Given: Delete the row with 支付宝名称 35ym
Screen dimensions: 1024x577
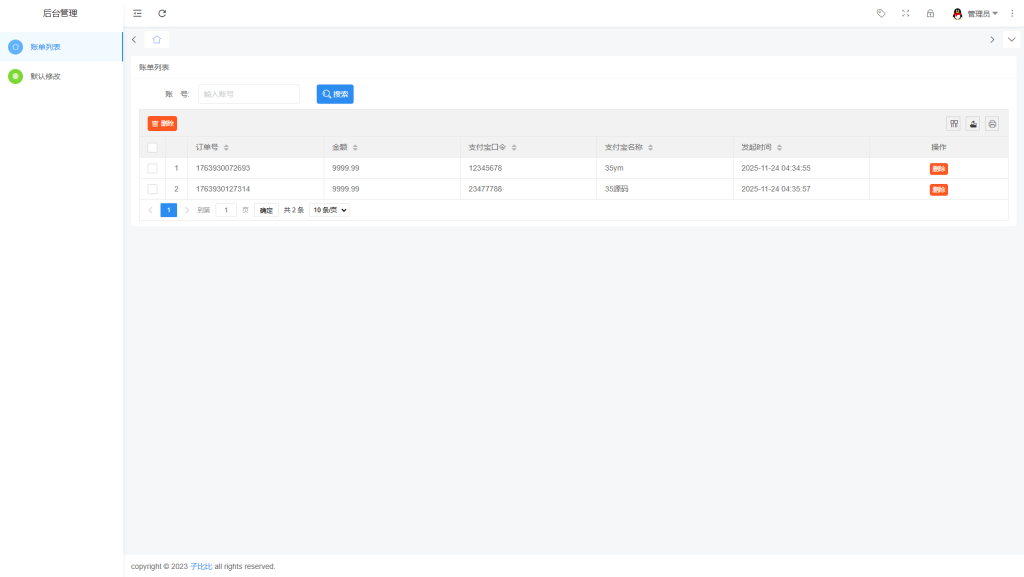Looking at the screenshot, I should [x=938, y=168].
